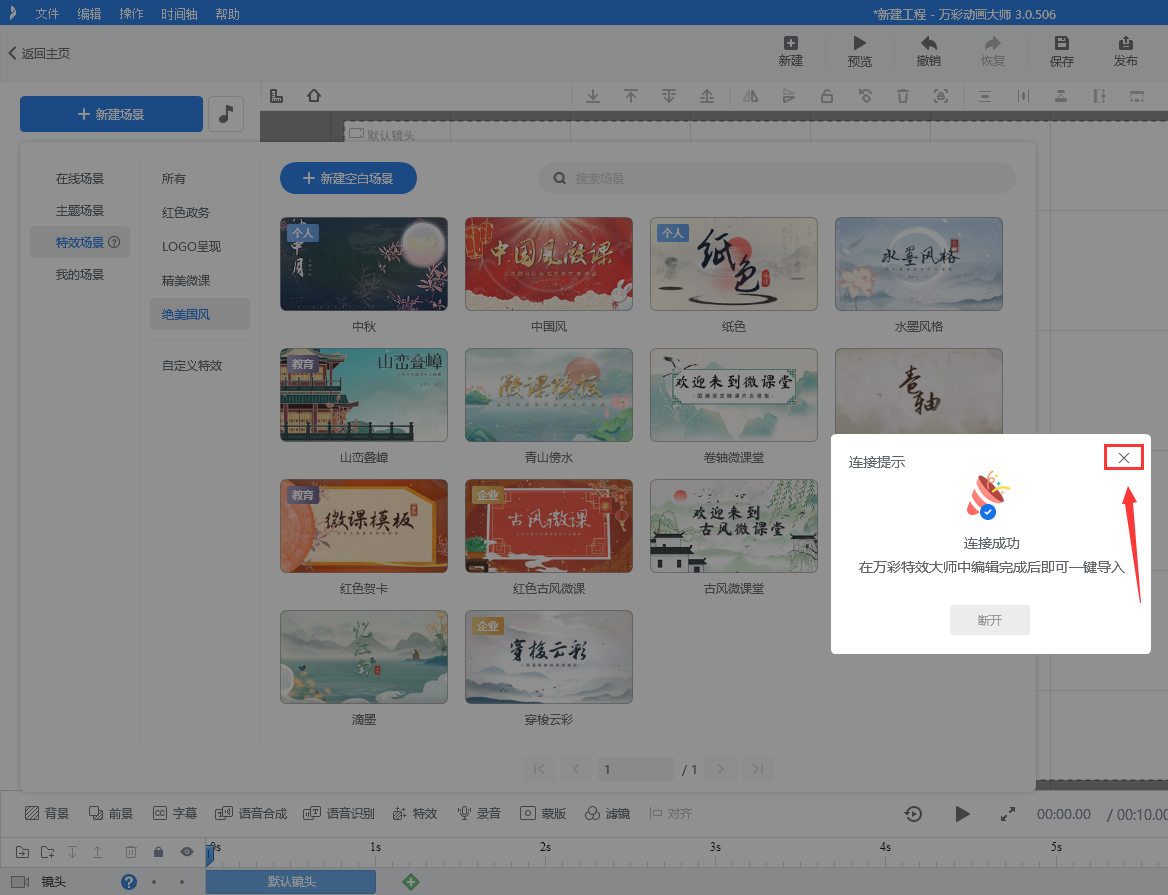
Task: Open the 帮助 menu
Action: pos(227,14)
